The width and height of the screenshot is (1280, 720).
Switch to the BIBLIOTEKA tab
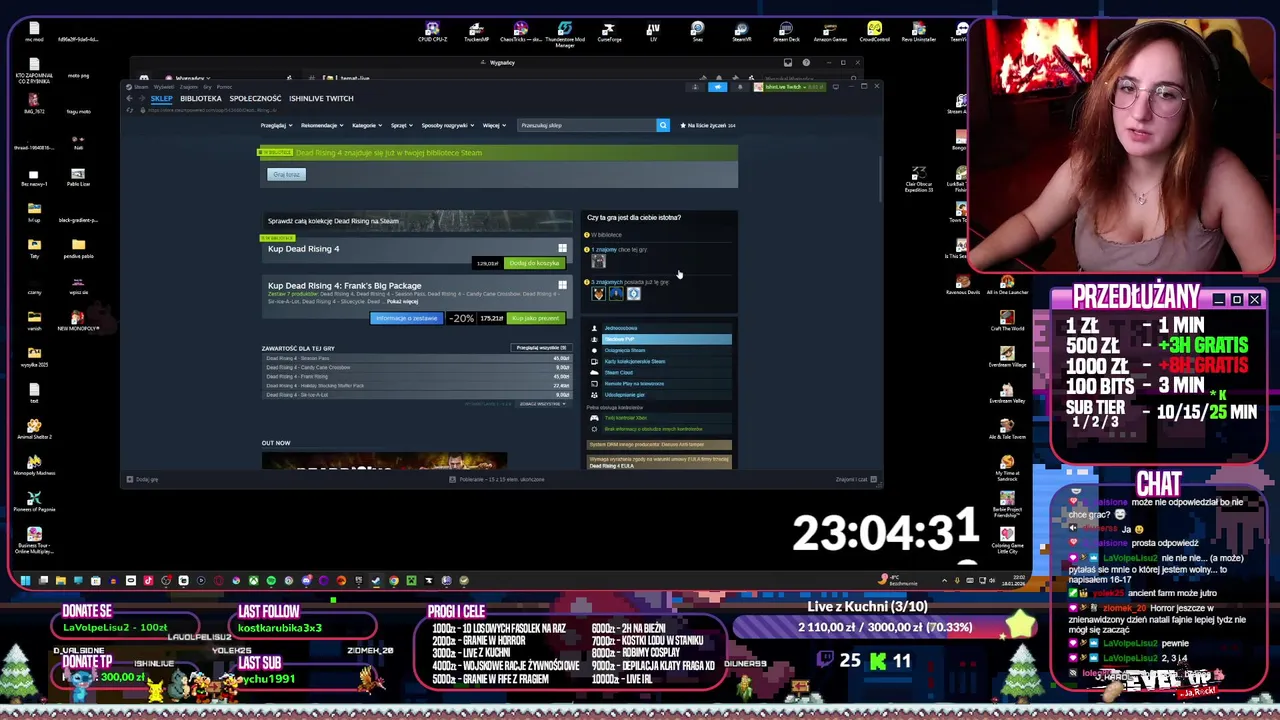(x=200, y=99)
